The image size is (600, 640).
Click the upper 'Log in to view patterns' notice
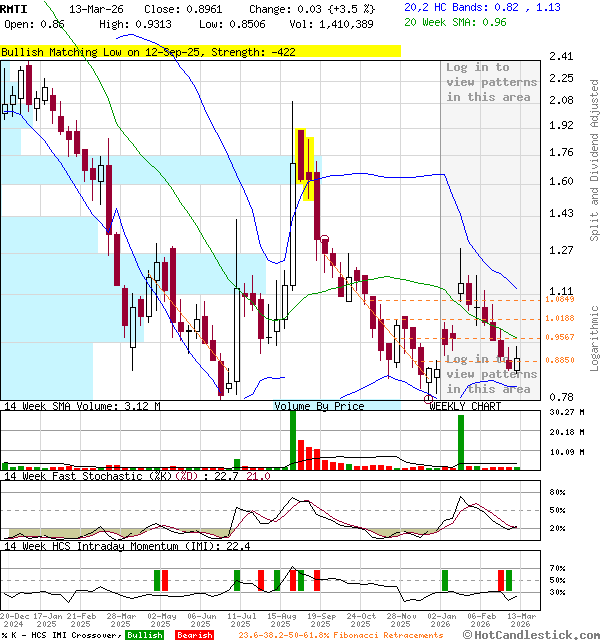pyautogui.click(x=490, y=82)
